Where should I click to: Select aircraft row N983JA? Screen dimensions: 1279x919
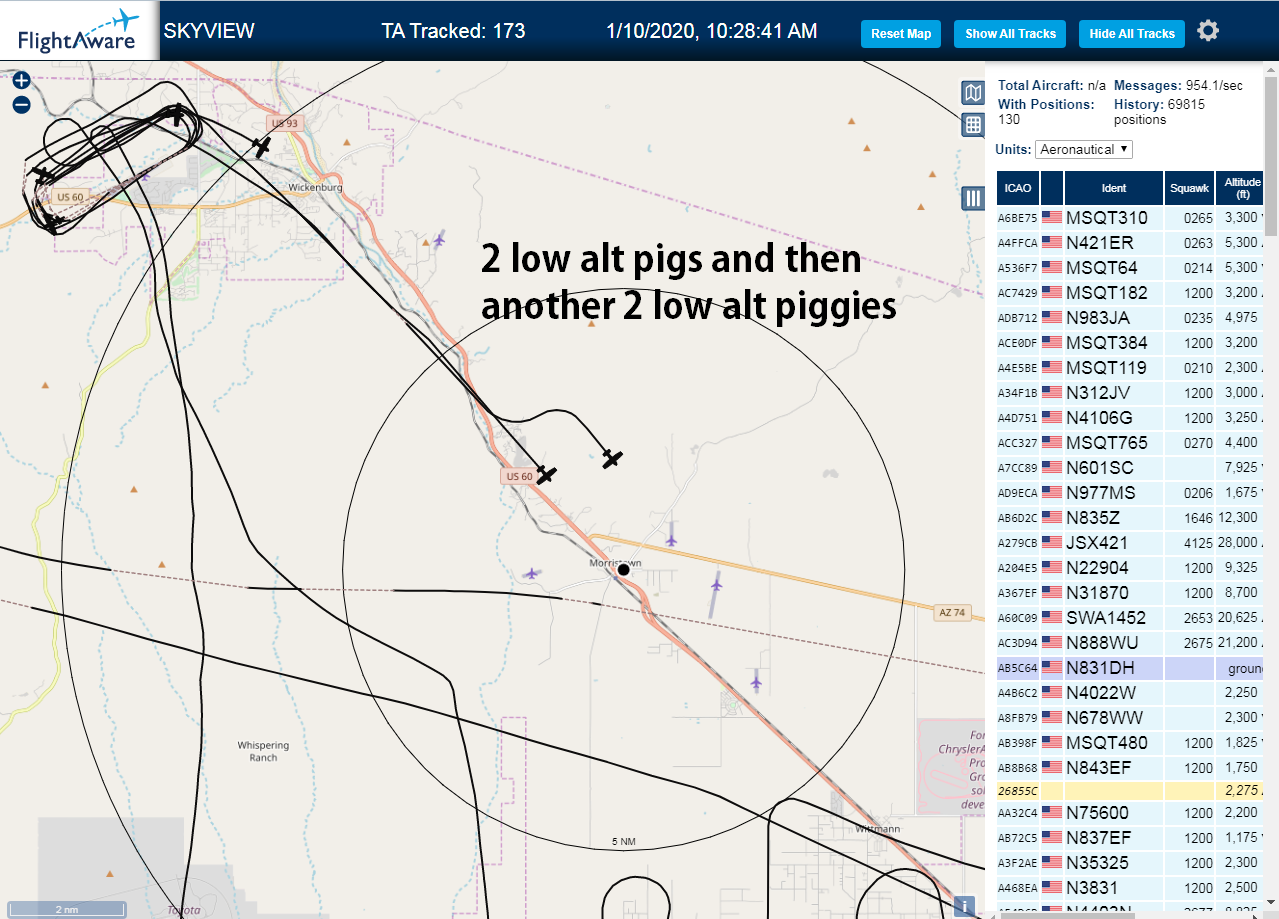pos(1130,317)
